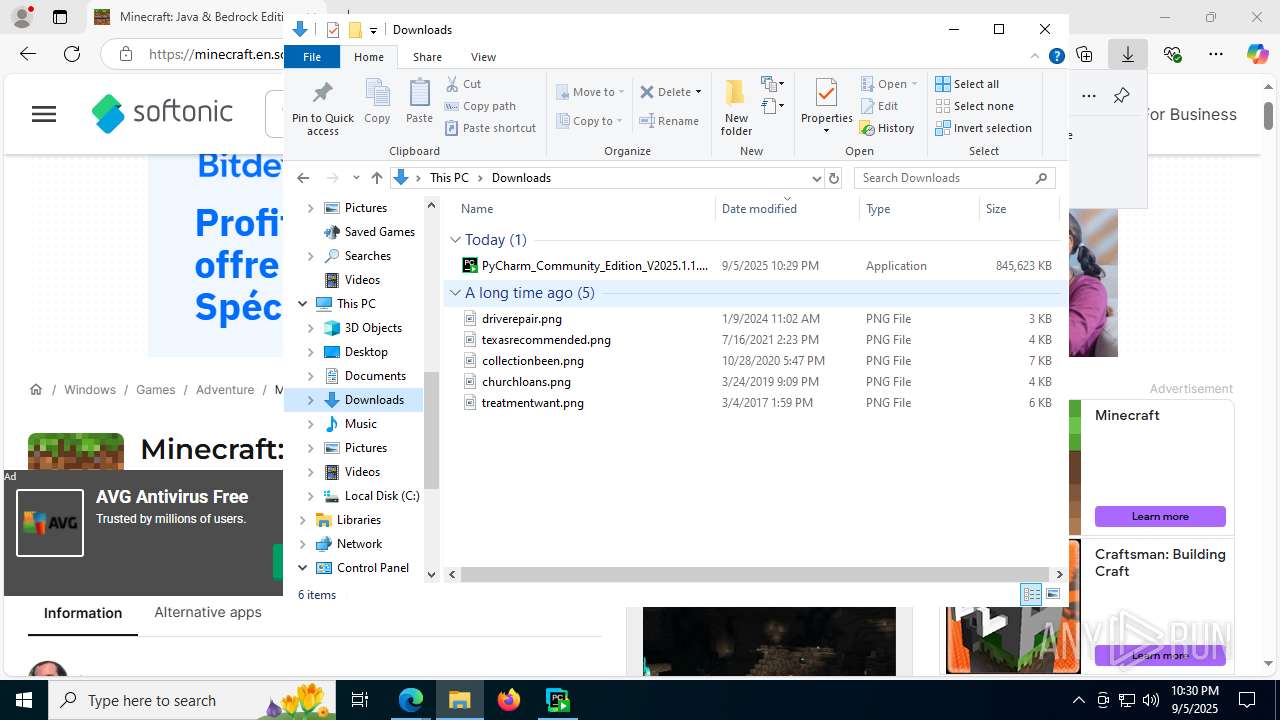Minimize the ribbon with chevron
The image size is (1280, 720).
[x=1036, y=57]
